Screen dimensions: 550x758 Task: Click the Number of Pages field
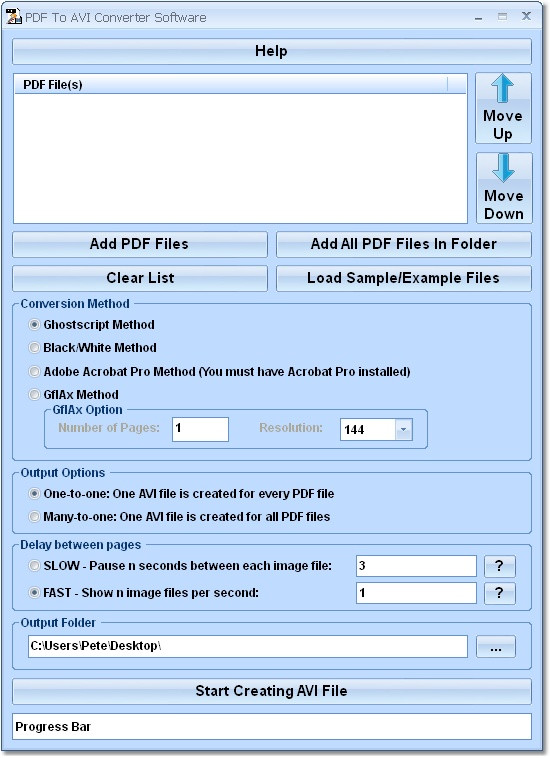200,429
